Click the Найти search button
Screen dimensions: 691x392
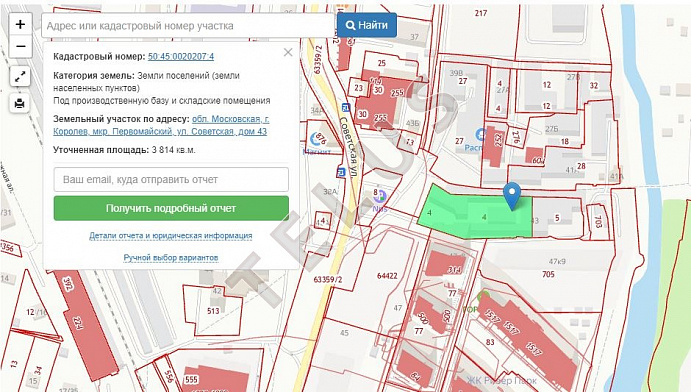click(367, 25)
